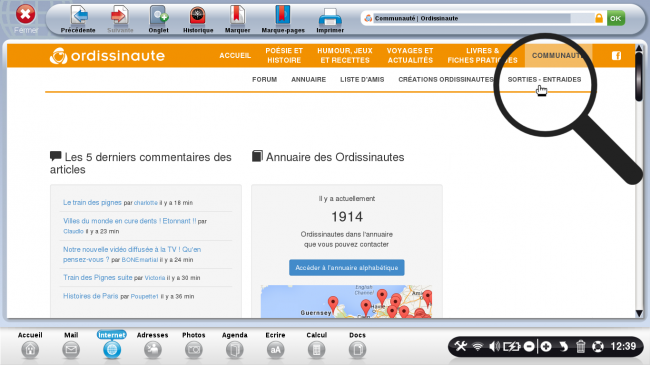Viewport: 650px width, 365px height.
Task: Click the 12:39 clock
Action: [x=623, y=346]
